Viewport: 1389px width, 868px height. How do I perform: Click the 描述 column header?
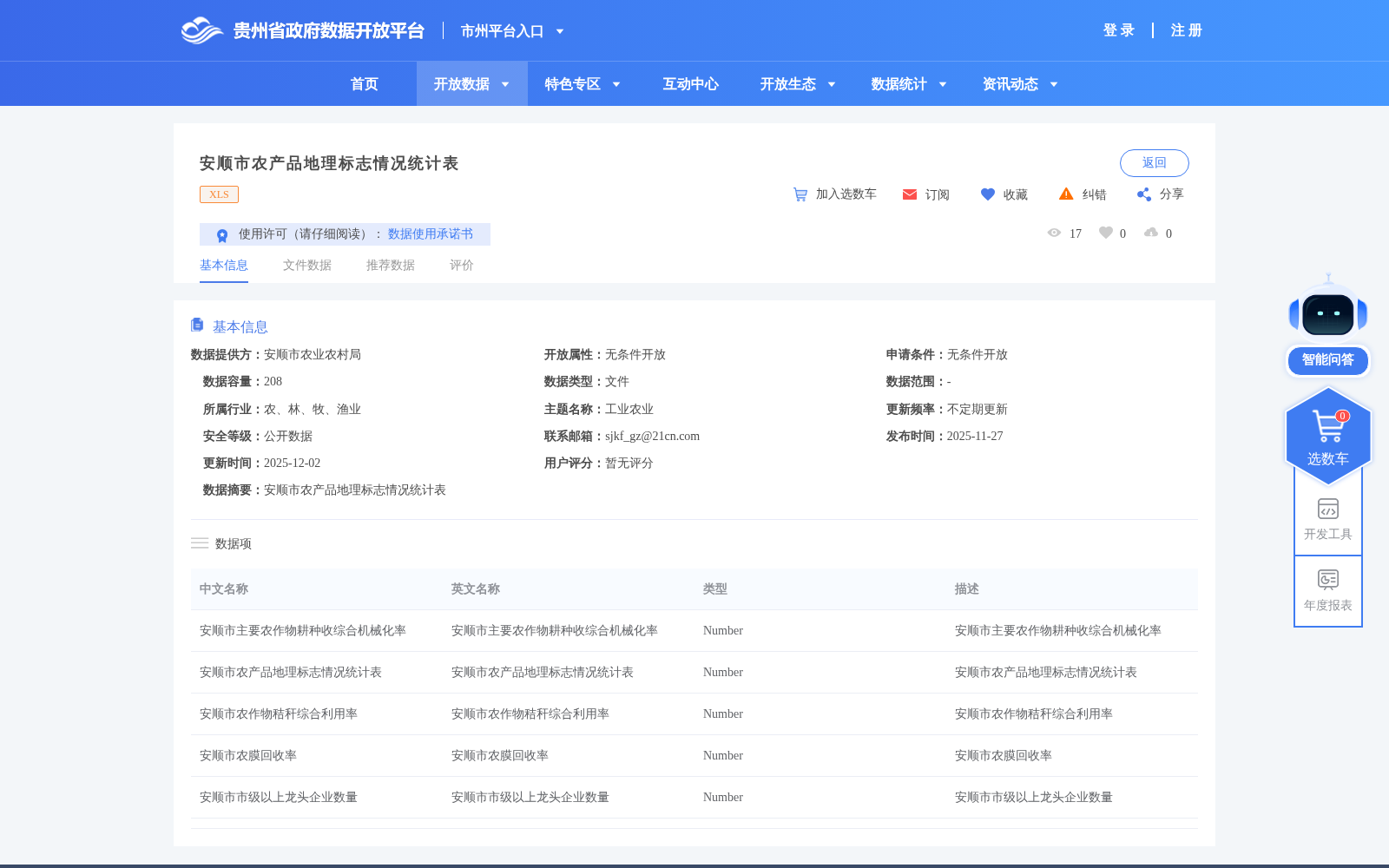click(967, 589)
